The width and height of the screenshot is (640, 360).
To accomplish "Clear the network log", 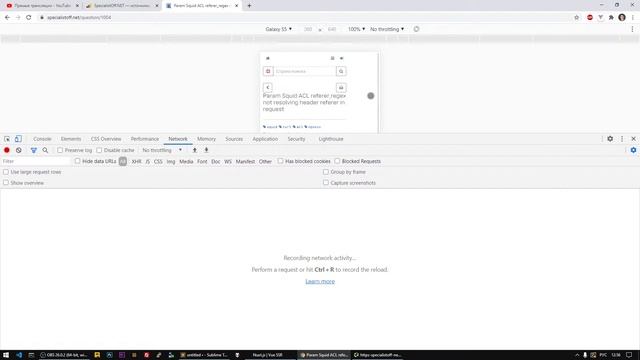I will [x=19, y=150].
